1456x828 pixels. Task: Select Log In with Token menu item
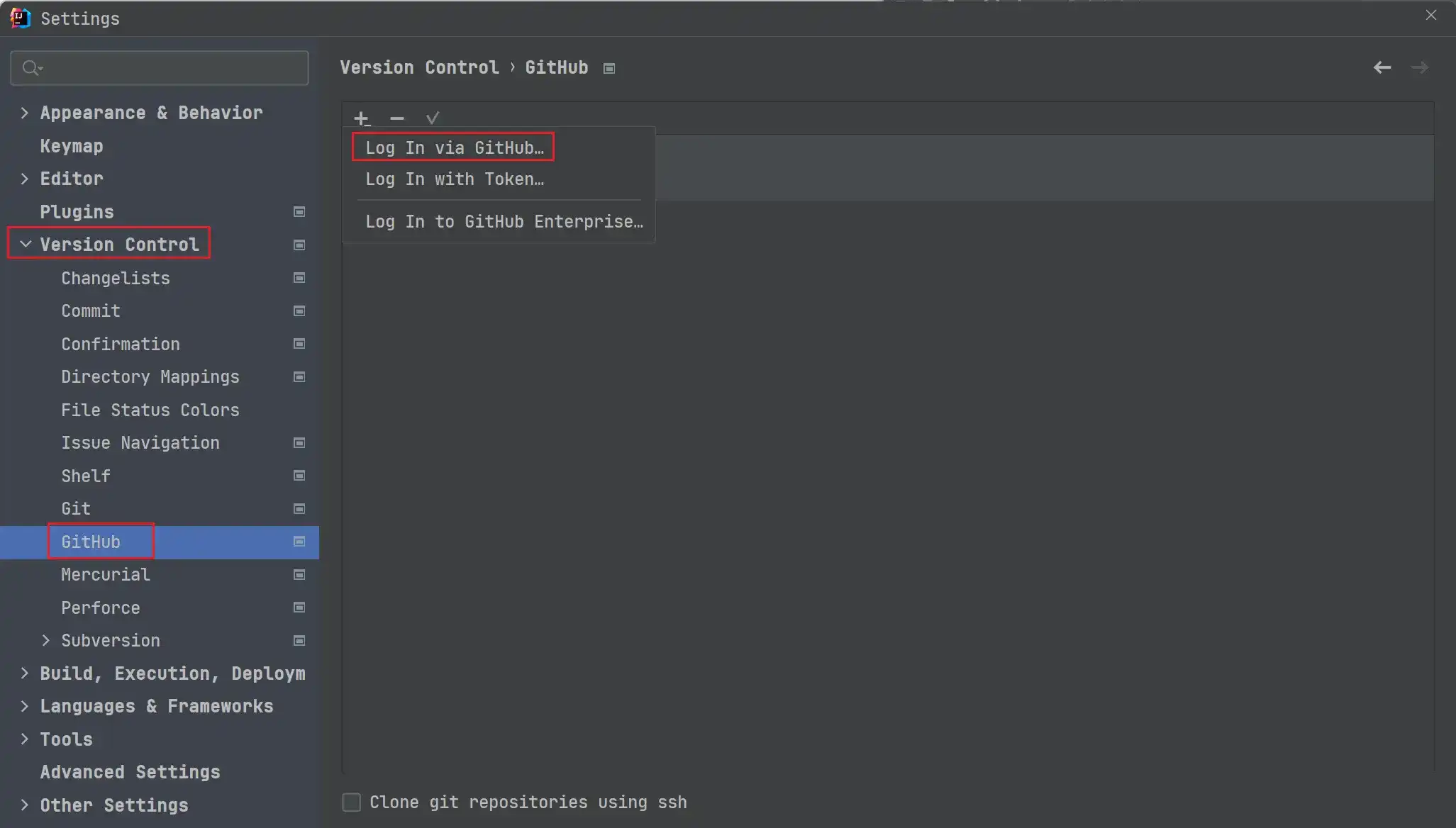(455, 179)
